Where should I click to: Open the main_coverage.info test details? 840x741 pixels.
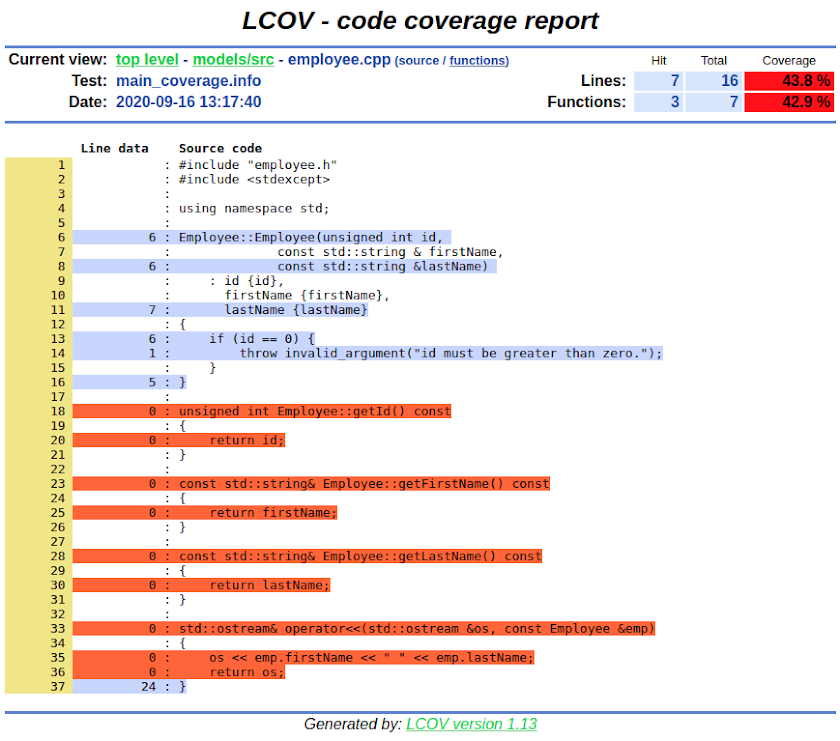point(188,81)
